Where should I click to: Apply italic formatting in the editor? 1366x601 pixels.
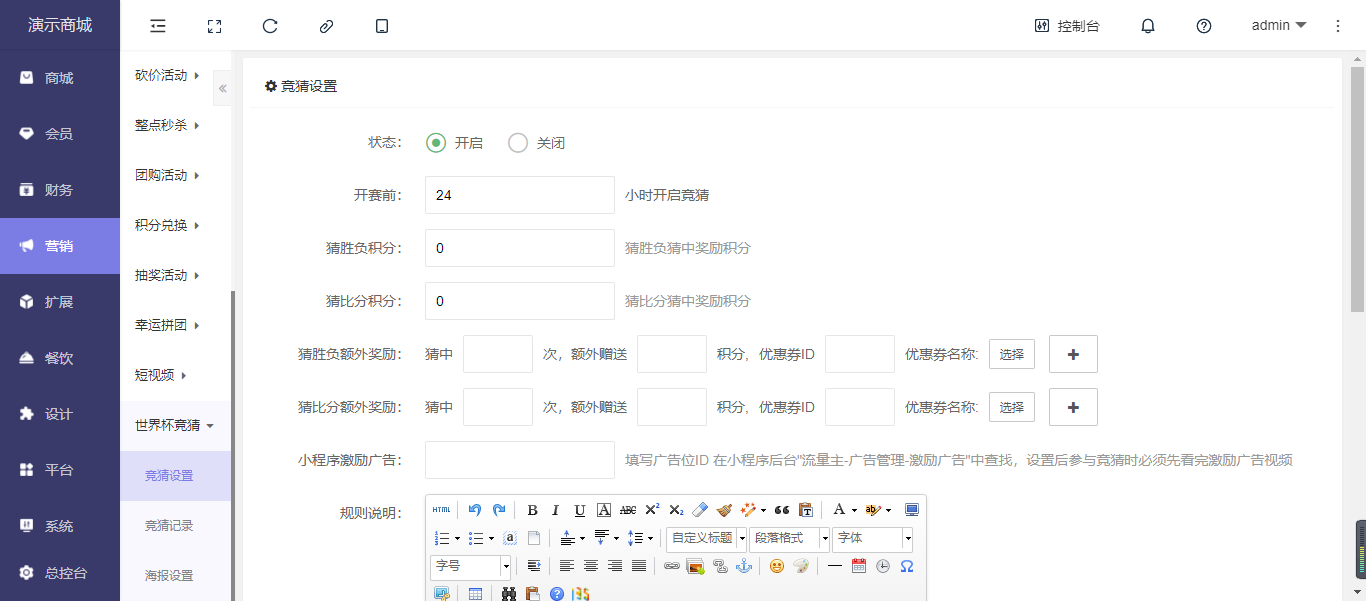(x=556, y=510)
